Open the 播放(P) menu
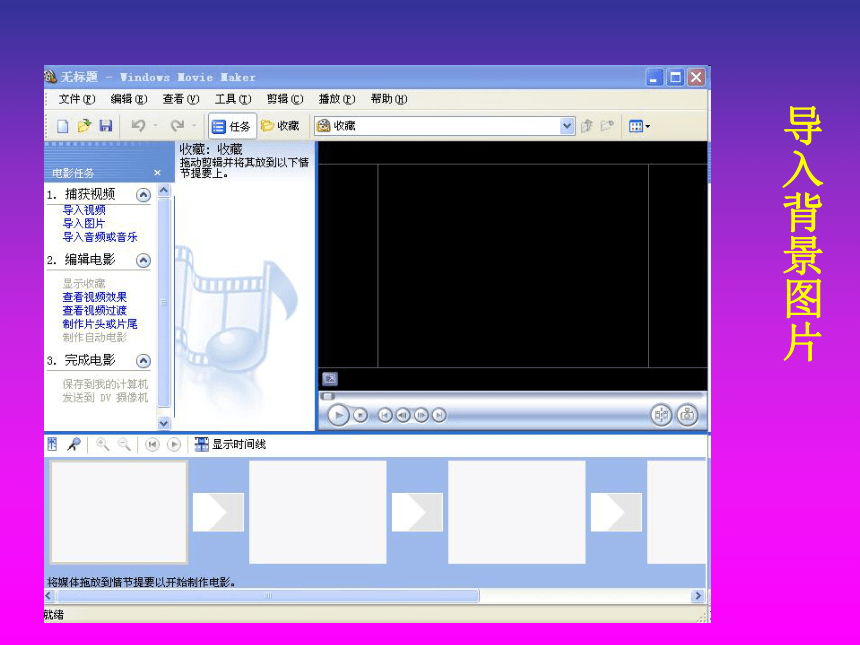Screen dimensions: 860x645 pyautogui.click(x=337, y=99)
